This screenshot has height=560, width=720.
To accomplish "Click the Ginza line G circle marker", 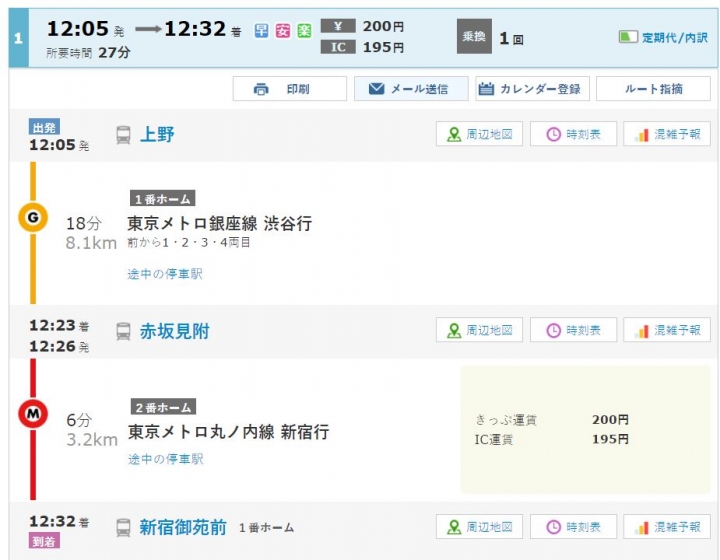I will pyautogui.click(x=33, y=217).
